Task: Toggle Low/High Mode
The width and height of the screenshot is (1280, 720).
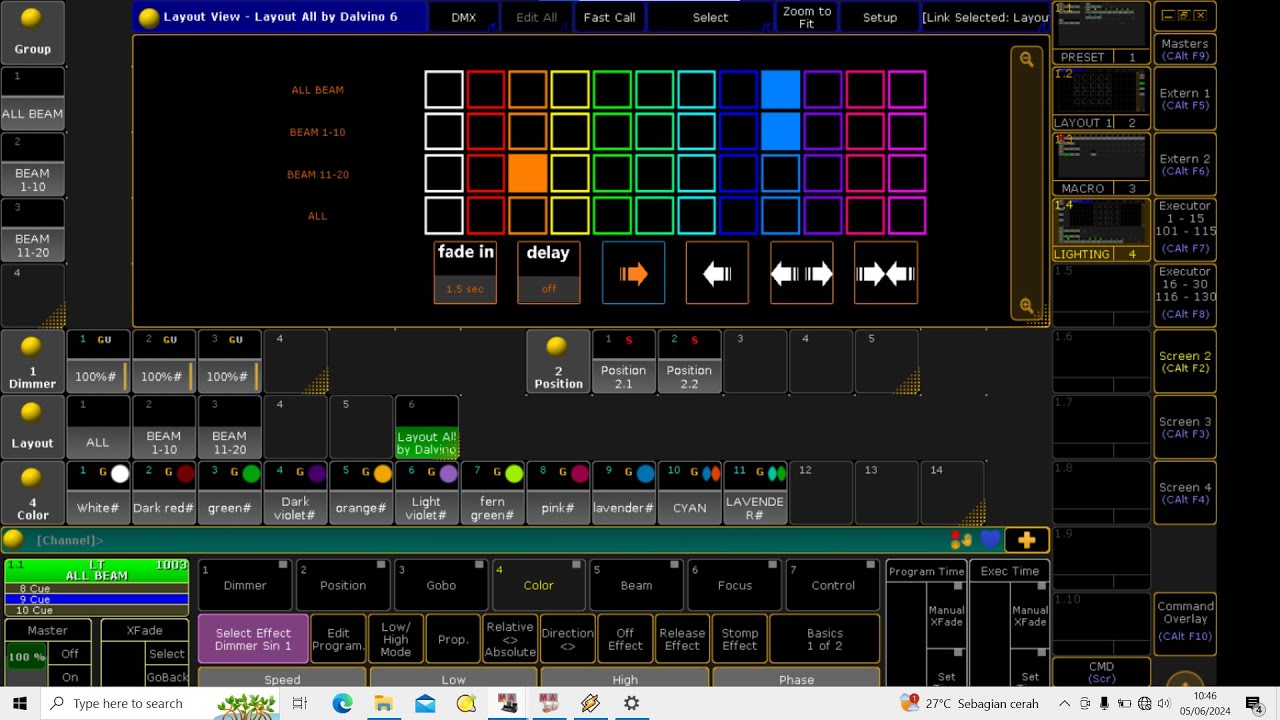Action: point(396,639)
